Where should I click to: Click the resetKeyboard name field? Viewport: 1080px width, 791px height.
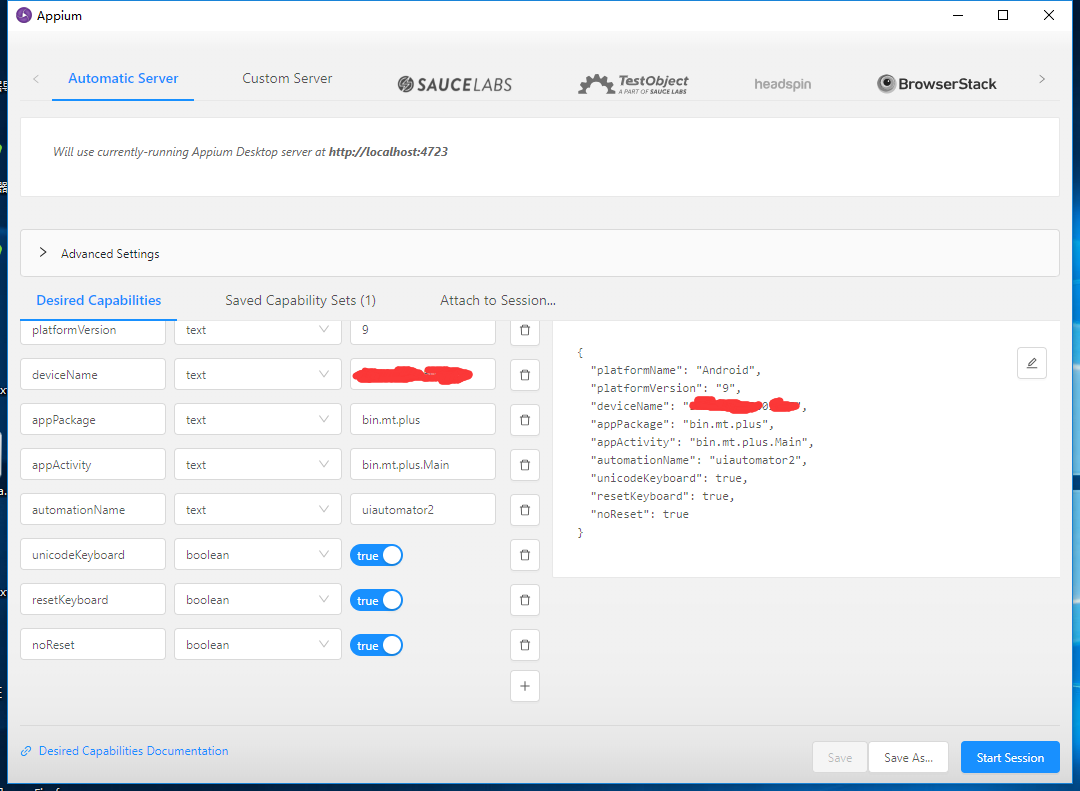click(93, 600)
